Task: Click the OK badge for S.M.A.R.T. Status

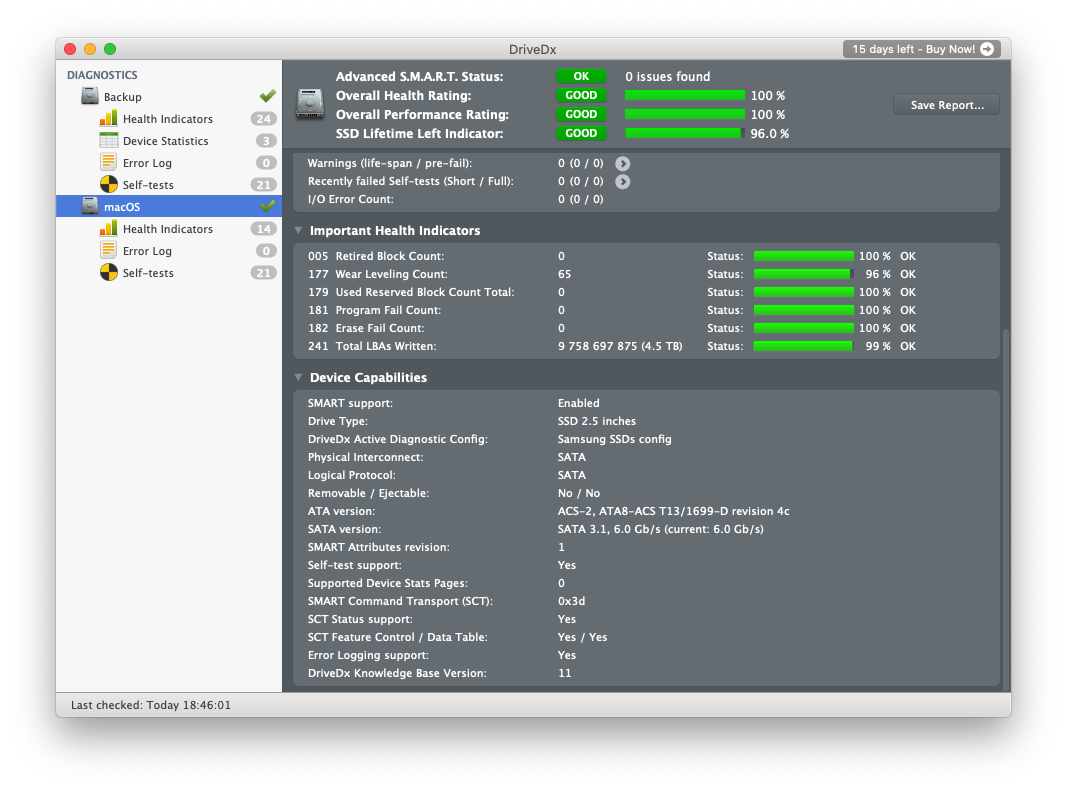Action: [x=581, y=76]
